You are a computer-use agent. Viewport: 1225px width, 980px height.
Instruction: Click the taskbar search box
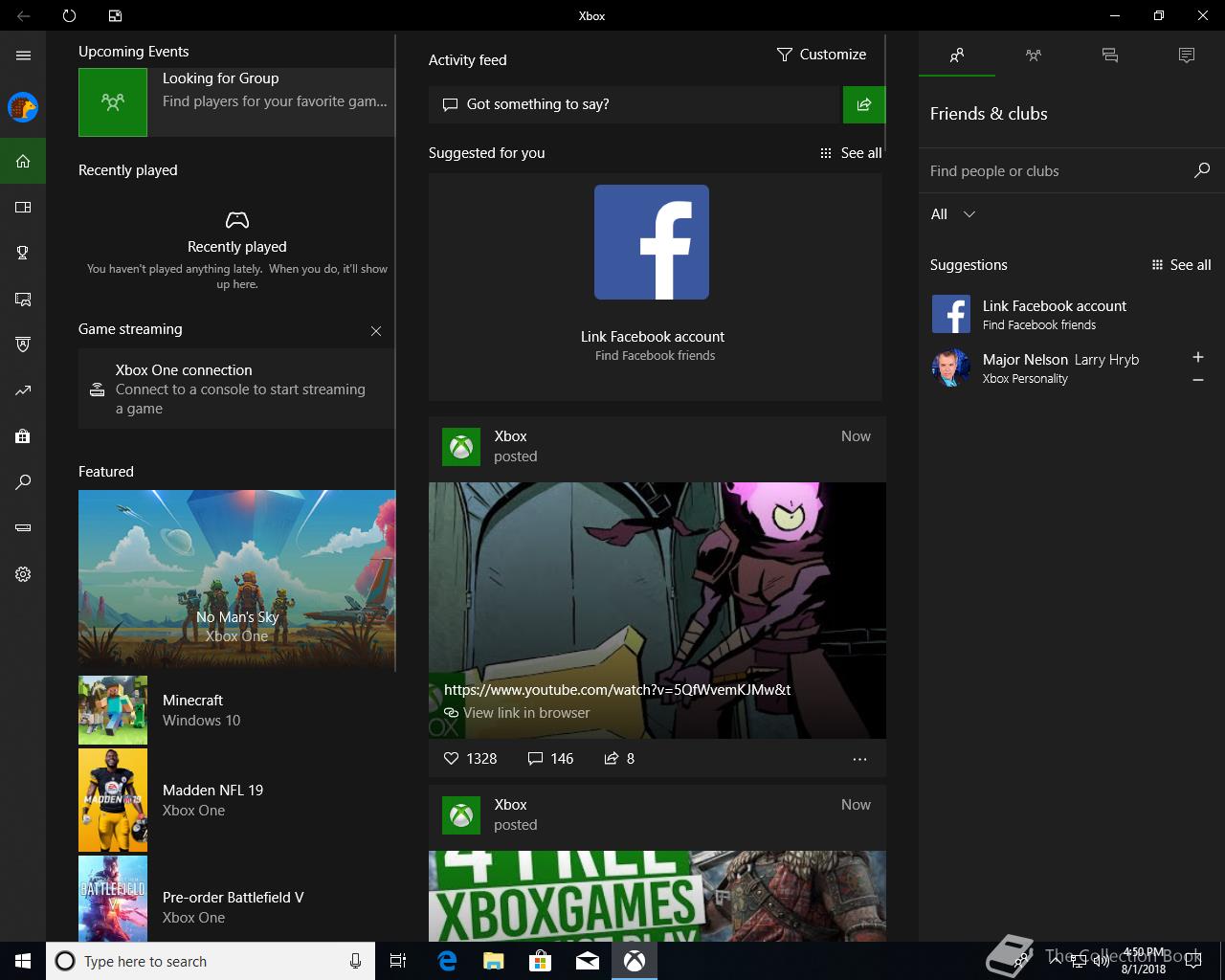(x=211, y=961)
